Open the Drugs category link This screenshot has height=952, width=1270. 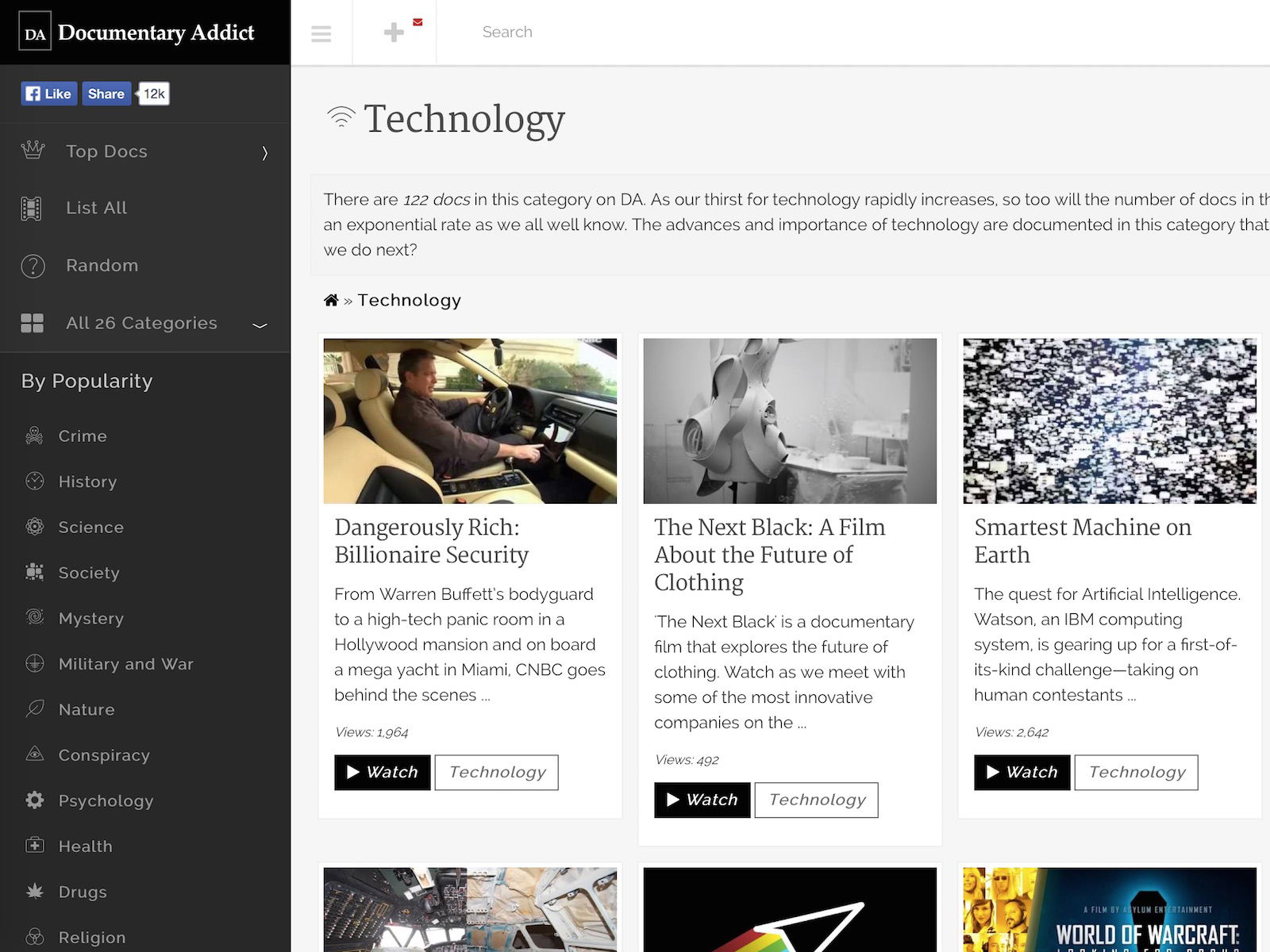point(83,892)
